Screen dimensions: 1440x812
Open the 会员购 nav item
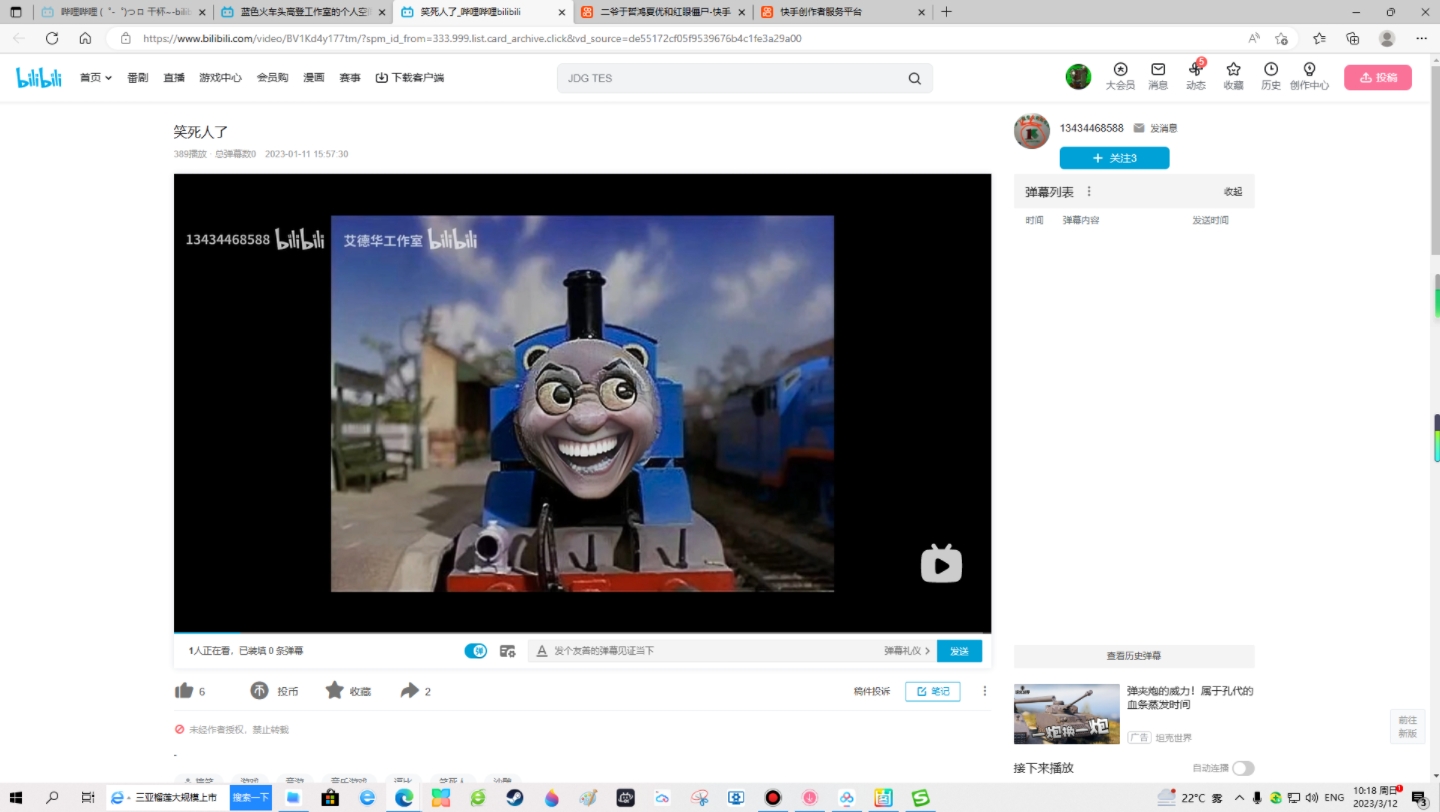[272, 77]
